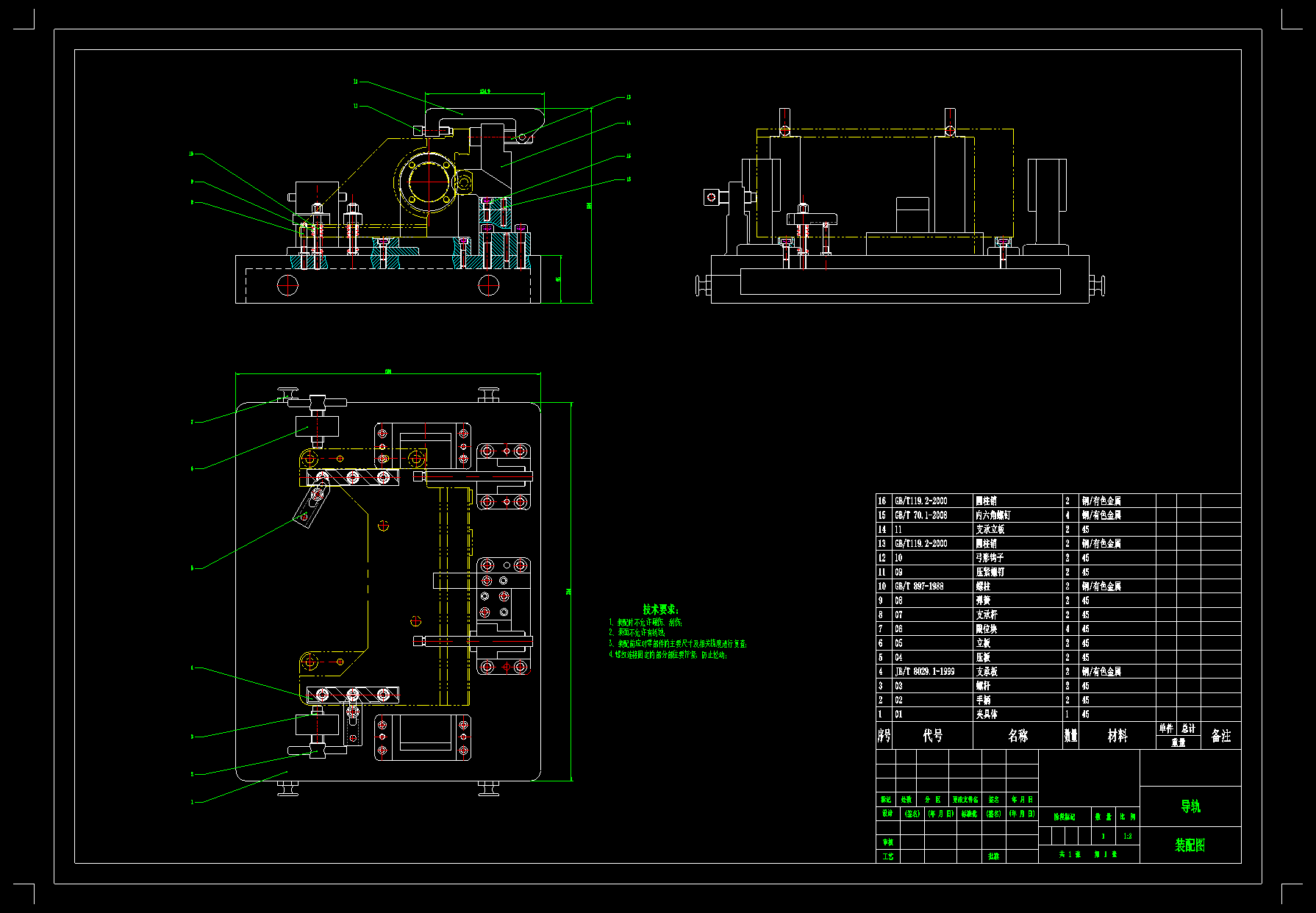Click the '标准化' cell in title block

pos(970,814)
